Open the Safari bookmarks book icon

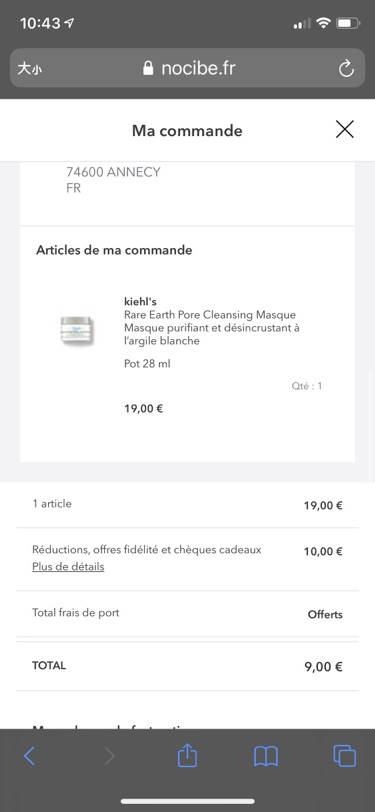[x=266, y=756]
